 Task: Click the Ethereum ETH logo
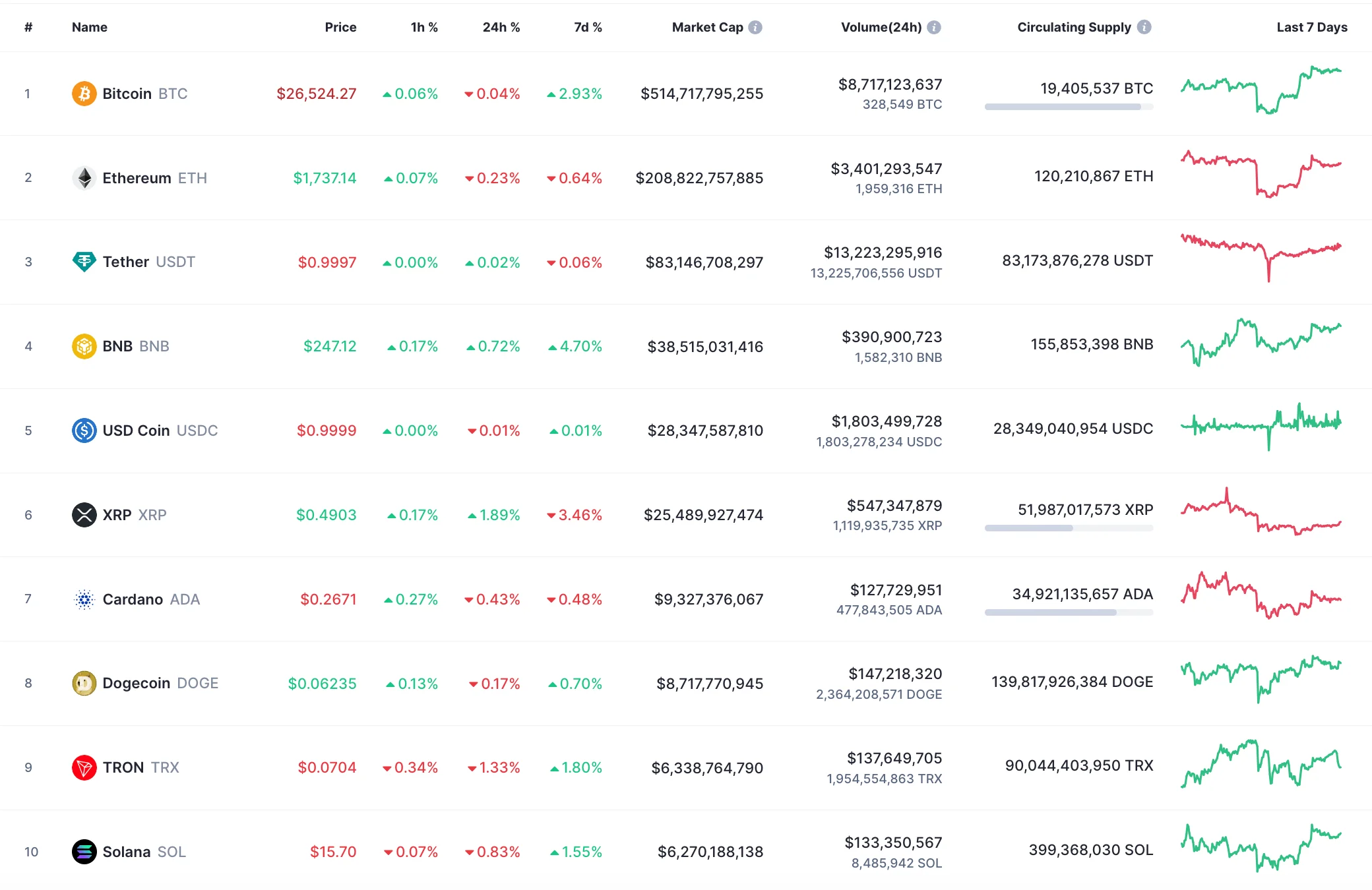coord(83,177)
